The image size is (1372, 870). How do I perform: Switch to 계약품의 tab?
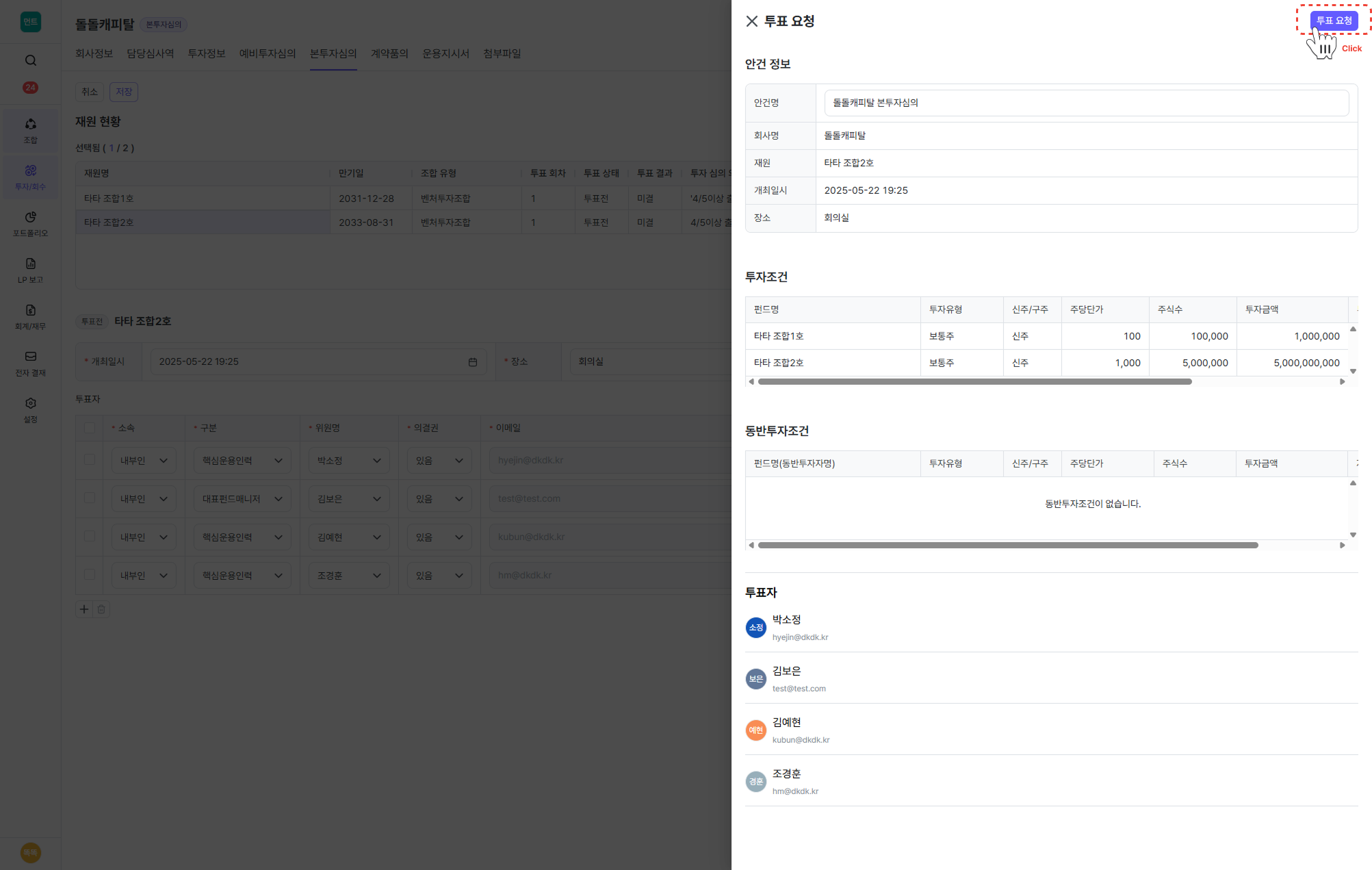click(x=389, y=53)
